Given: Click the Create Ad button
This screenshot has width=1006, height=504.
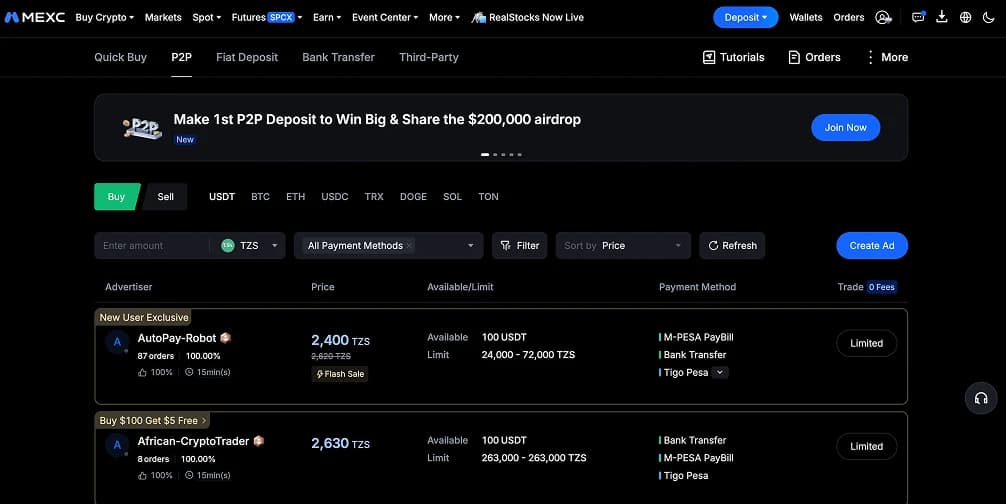Looking at the screenshot, I should pos(872,246).
